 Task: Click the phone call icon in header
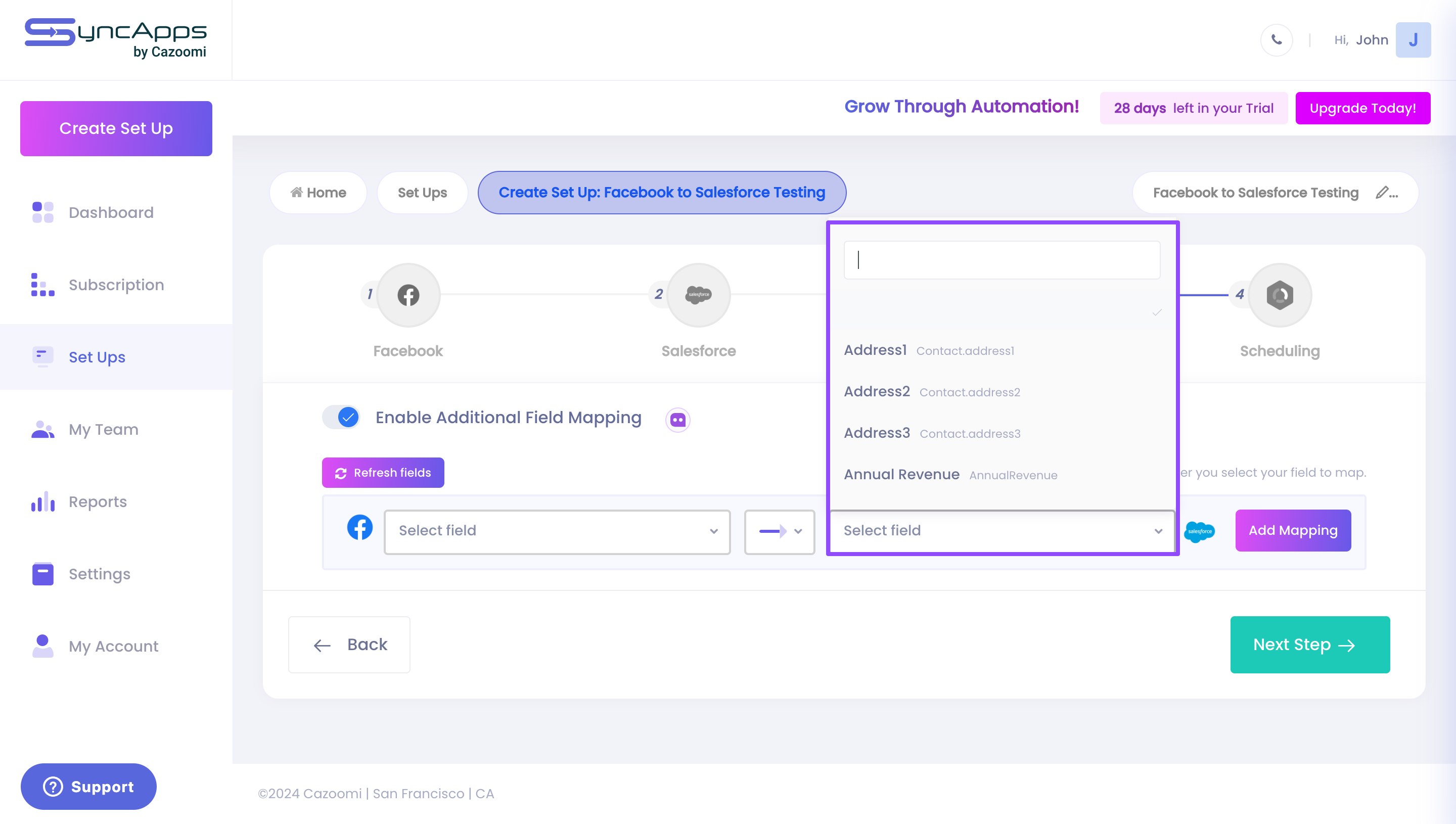click(1276, 39)
